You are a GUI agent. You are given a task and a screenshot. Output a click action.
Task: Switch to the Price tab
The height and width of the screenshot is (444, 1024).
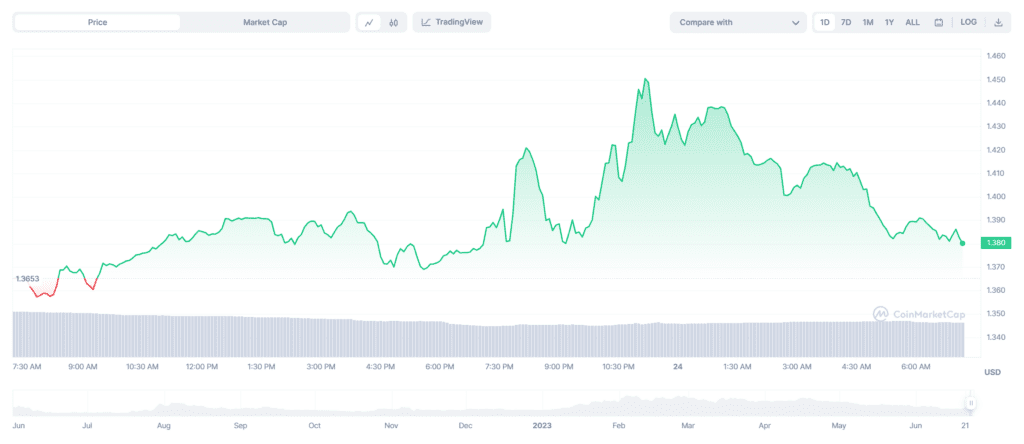97,22
